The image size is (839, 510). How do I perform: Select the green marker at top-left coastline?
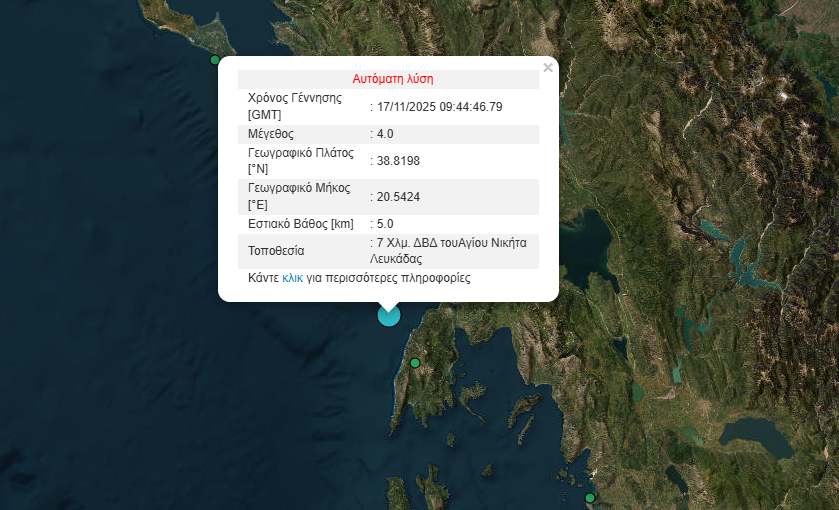214,60
